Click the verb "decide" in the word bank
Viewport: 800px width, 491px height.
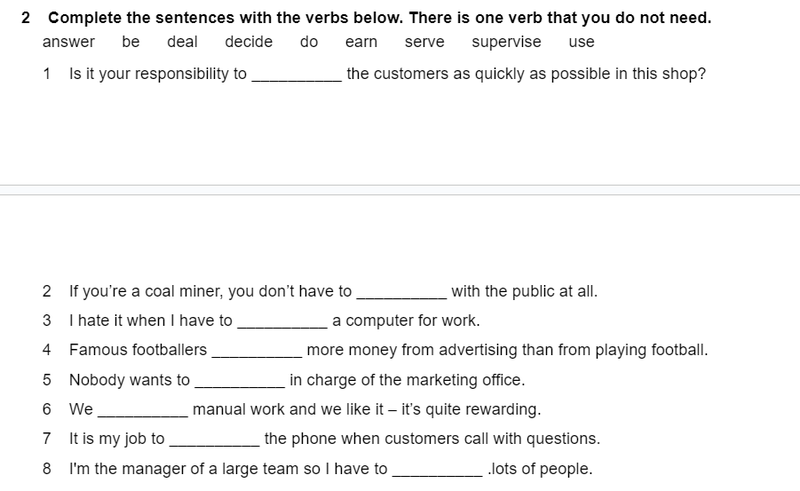249,42
